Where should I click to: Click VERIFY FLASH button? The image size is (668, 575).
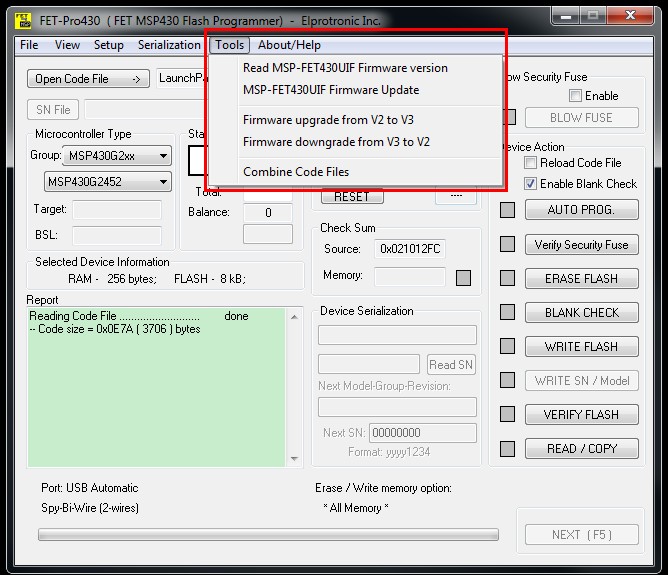(582, 414)
